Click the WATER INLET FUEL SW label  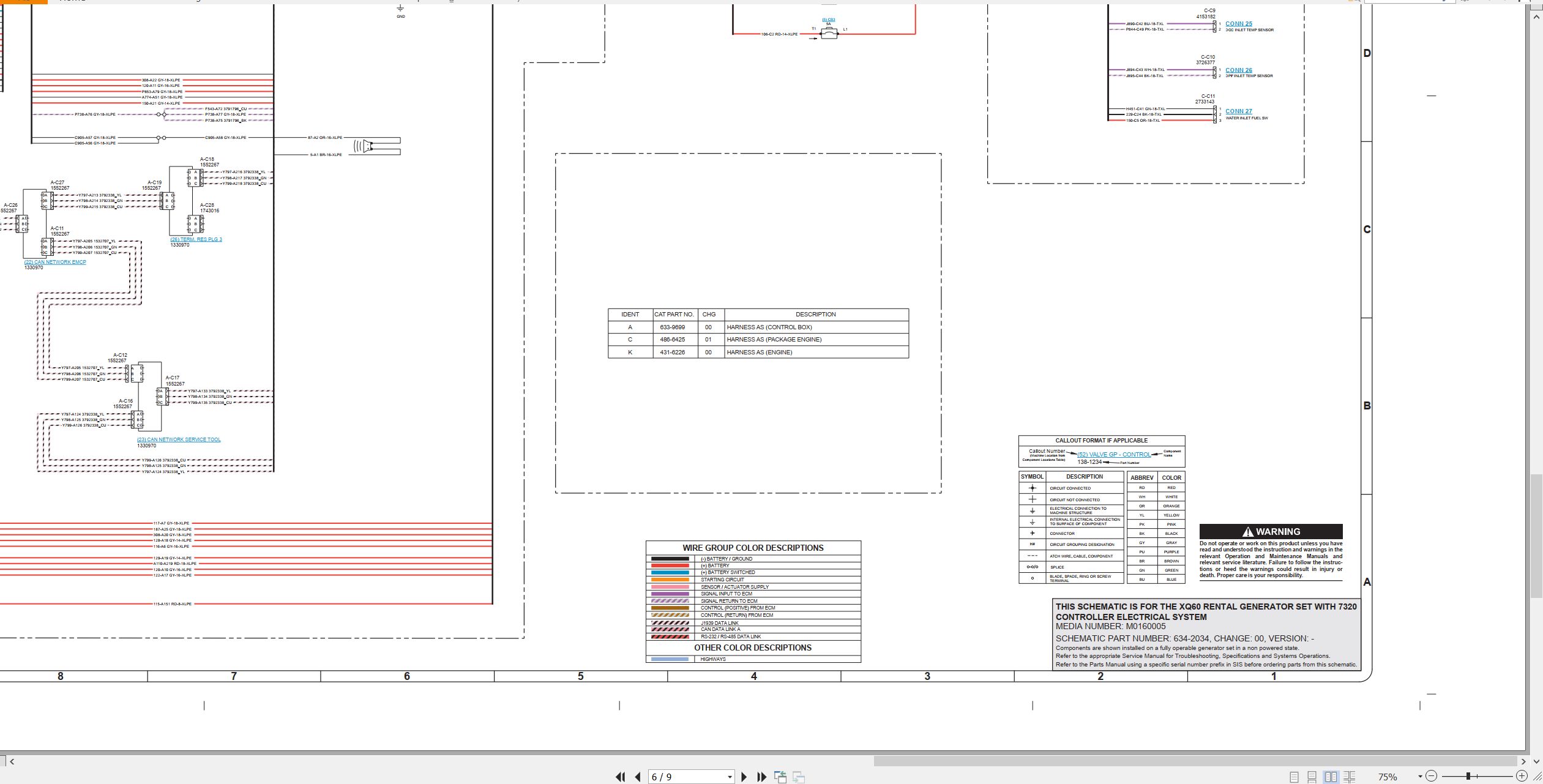click(x=1247, y=118)
